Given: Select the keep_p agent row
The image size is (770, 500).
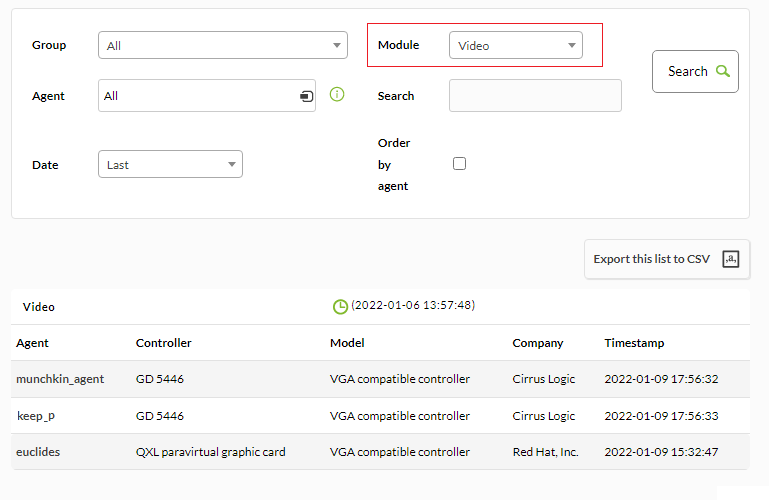Looking at the screenshot, I should 381,416.
